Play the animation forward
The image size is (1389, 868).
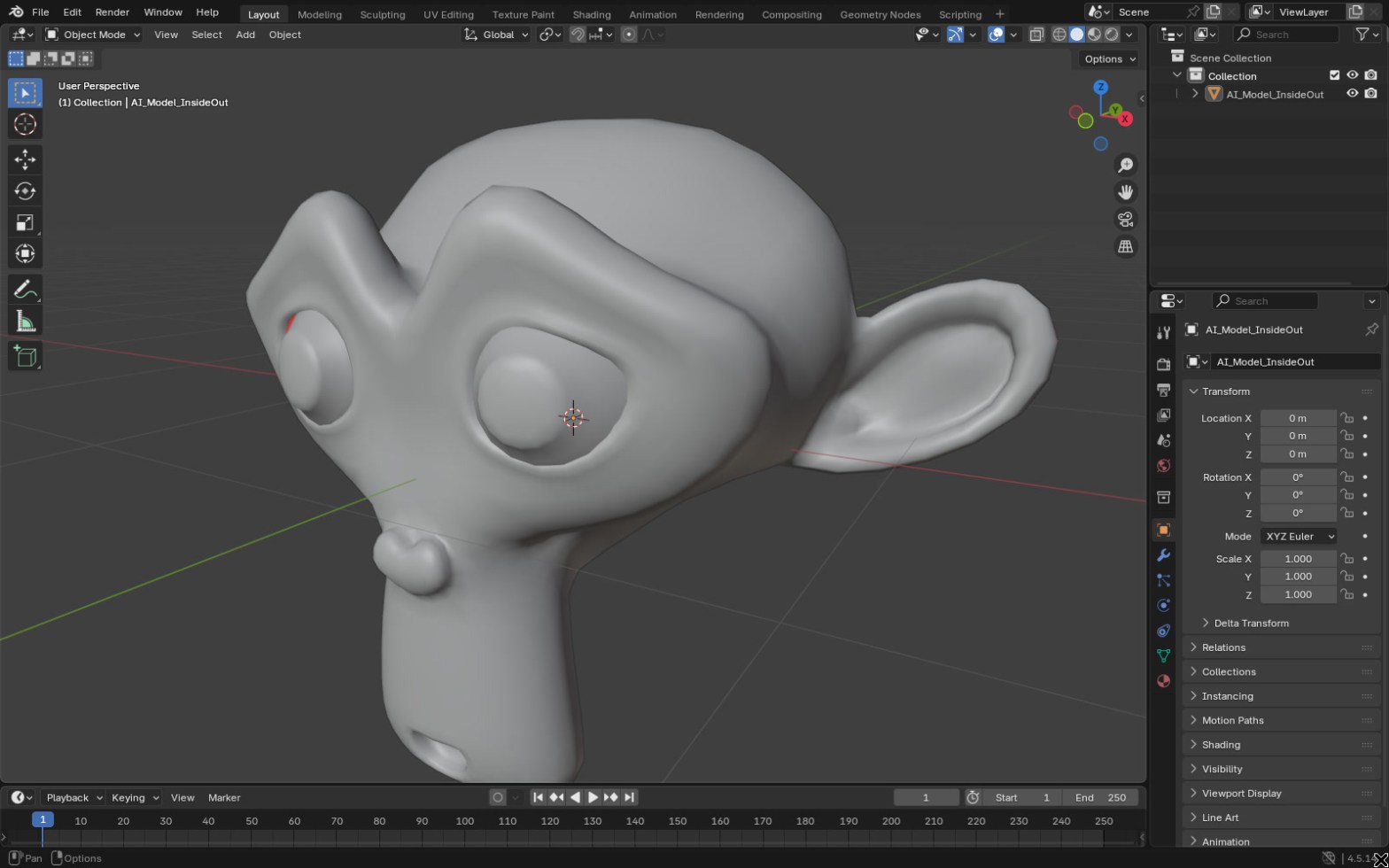[x=593, y=798]
